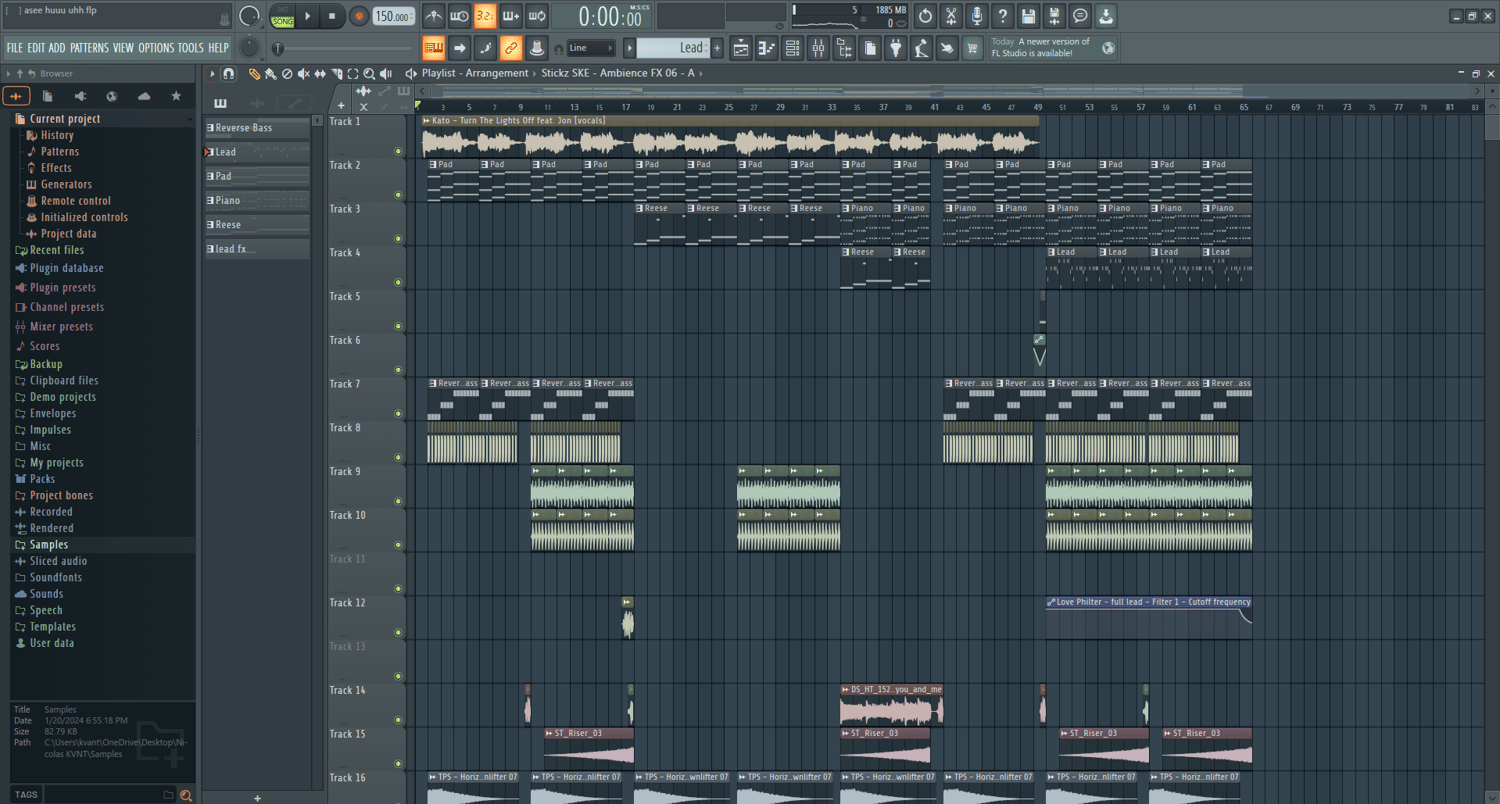Image resolution: width=1500 pixels, height=804 pixels.
Task: Click the Save project floppy icon
Action: click(1028, 16)
